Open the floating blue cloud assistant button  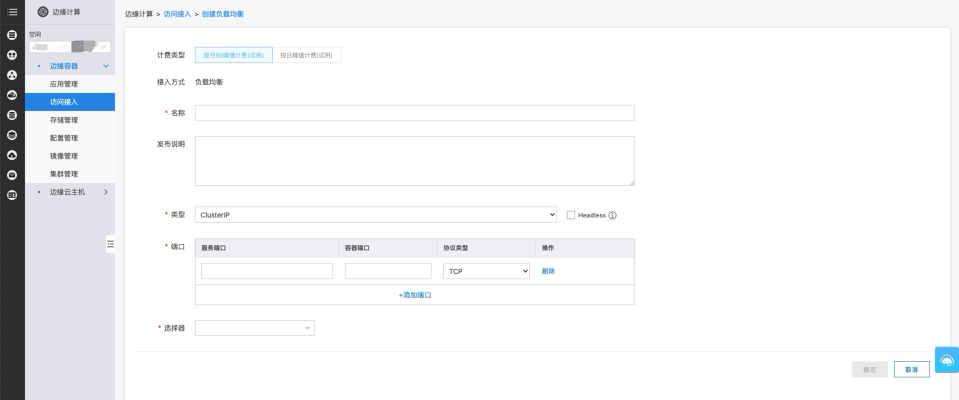pos(946,360)
